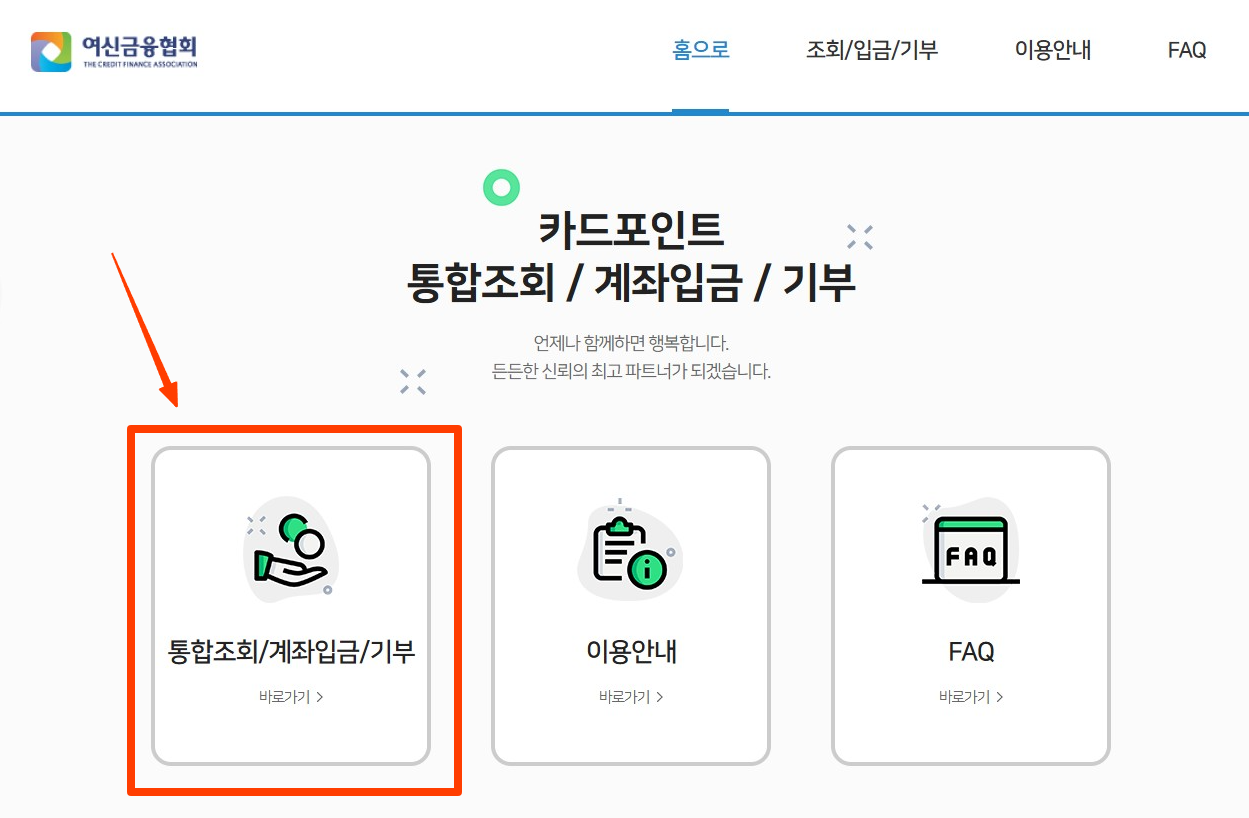Click the 통합조회 / 계좌입금 / 기부 heading
1249x818 pixels.
631,282
